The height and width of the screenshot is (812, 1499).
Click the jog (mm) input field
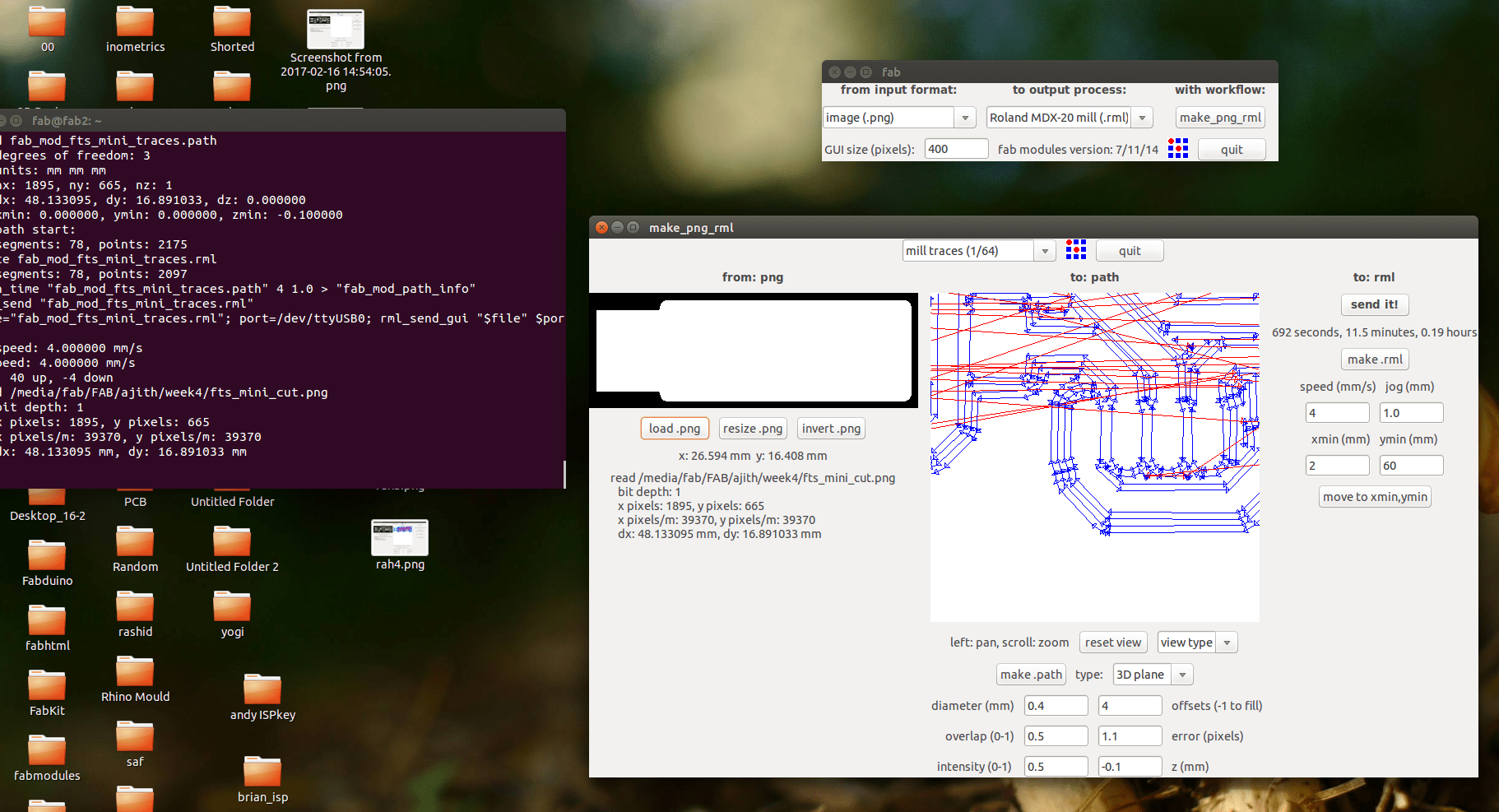(x=1411, y=413)
